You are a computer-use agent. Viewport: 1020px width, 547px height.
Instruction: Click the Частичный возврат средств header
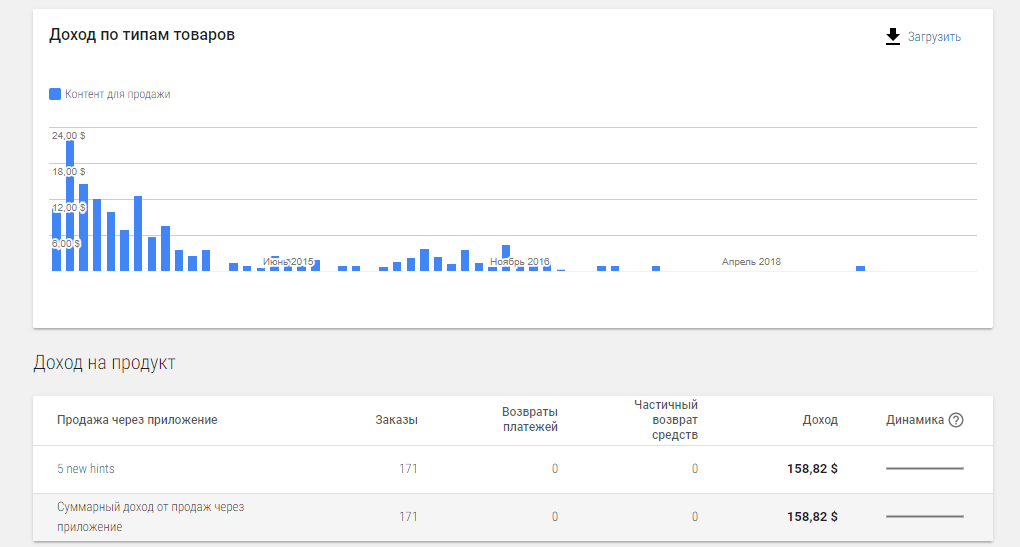point(665,420)
